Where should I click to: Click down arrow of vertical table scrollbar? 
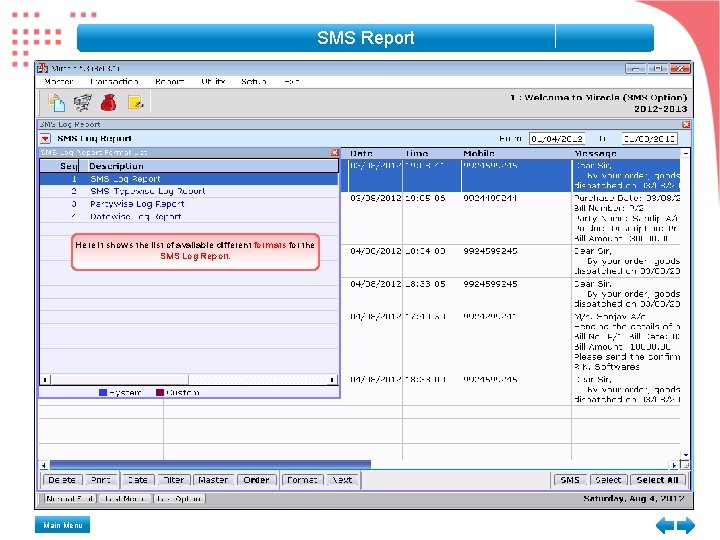click(x=686, y=455)
